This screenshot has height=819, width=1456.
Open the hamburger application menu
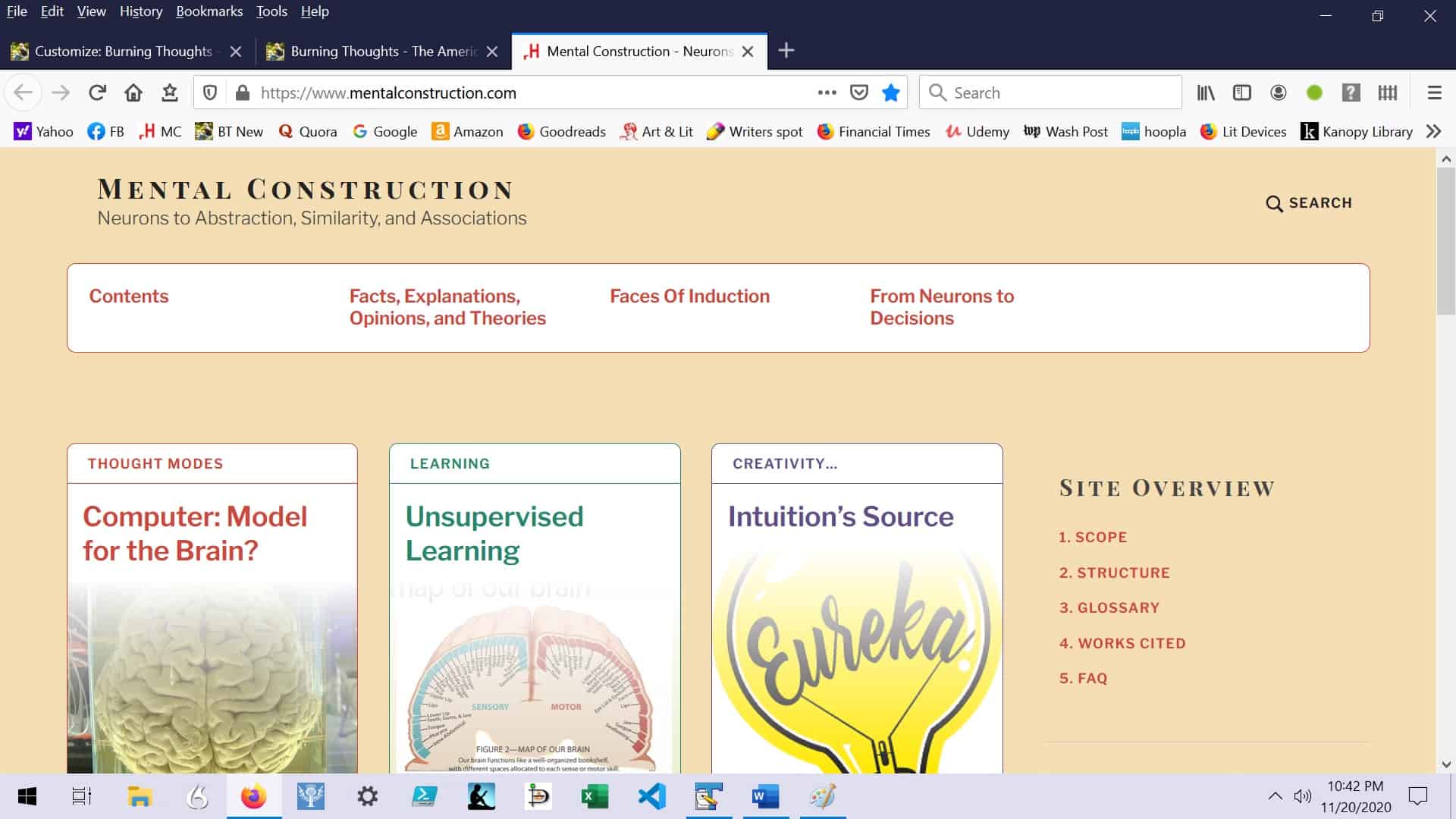click(1434, 93)
